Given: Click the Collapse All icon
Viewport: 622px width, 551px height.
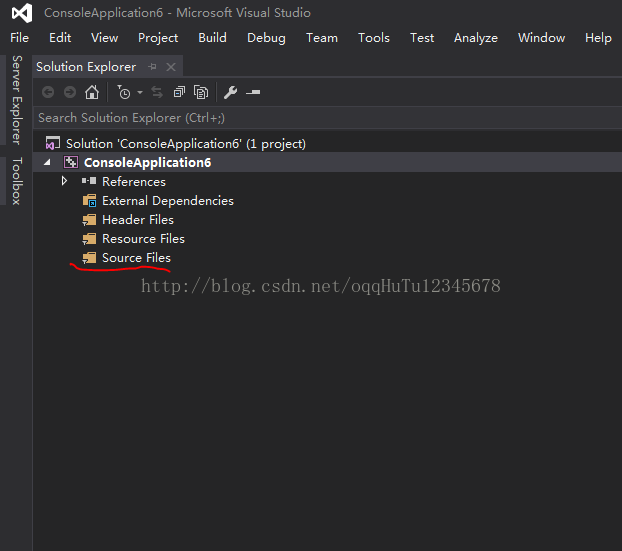Looking at the screenshot, I should click(x=179, y=92).
